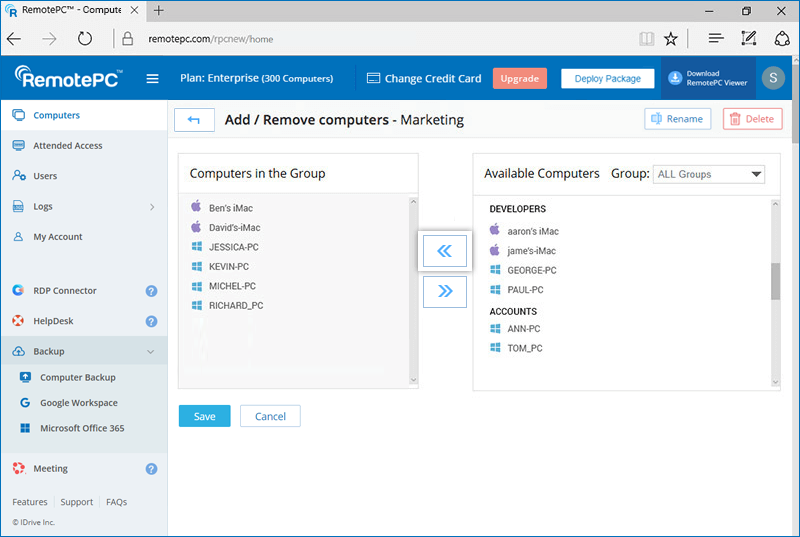Click the Available Computers list scrollbar thumb
Viewport: 800px width, 537px height.
[775, 281]
